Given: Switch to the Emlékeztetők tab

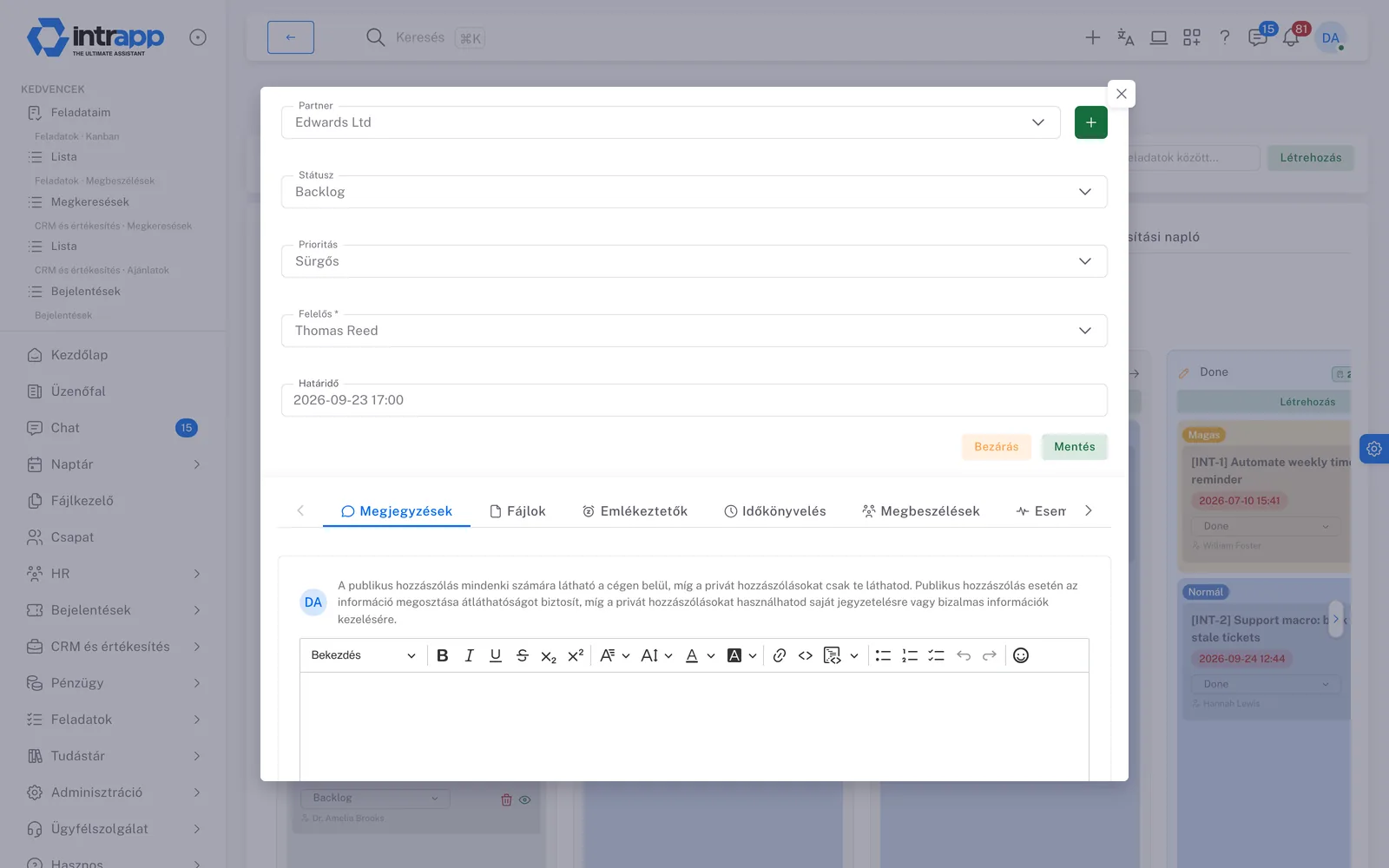Looking at the screenshot, I should 635,511.
